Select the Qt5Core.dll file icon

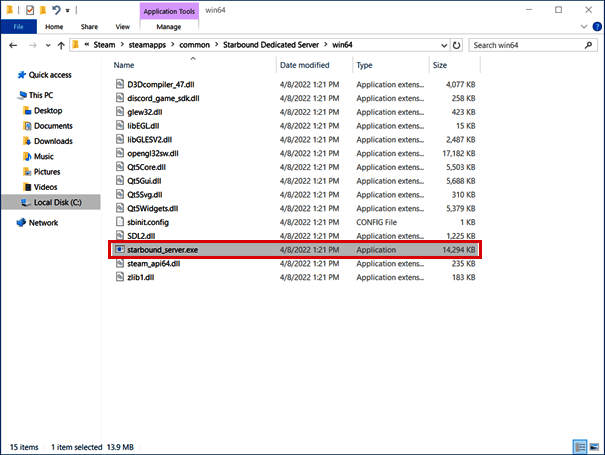(120, 167)
